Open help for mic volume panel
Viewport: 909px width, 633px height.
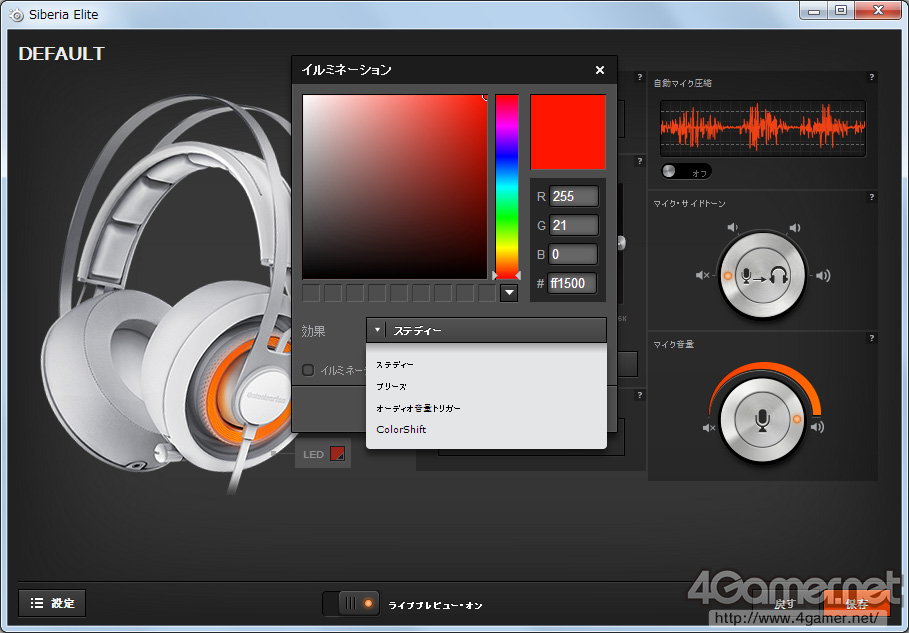[x=872, y=339]
